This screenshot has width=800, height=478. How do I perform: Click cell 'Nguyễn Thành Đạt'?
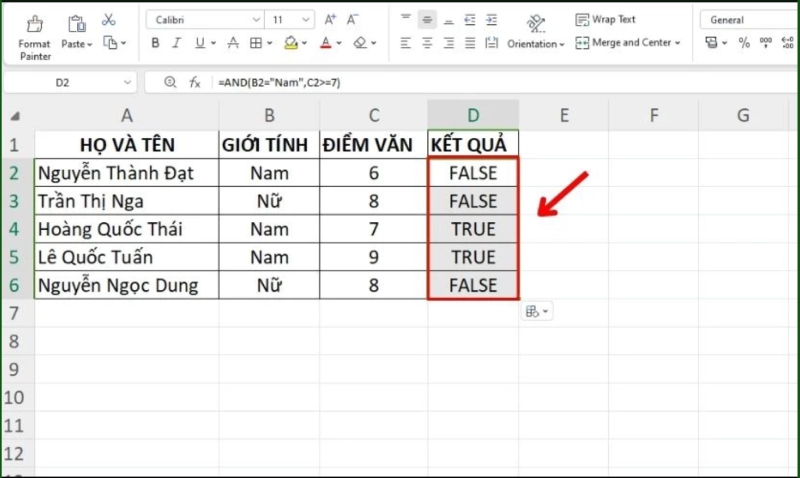click(x=127, y=173)
